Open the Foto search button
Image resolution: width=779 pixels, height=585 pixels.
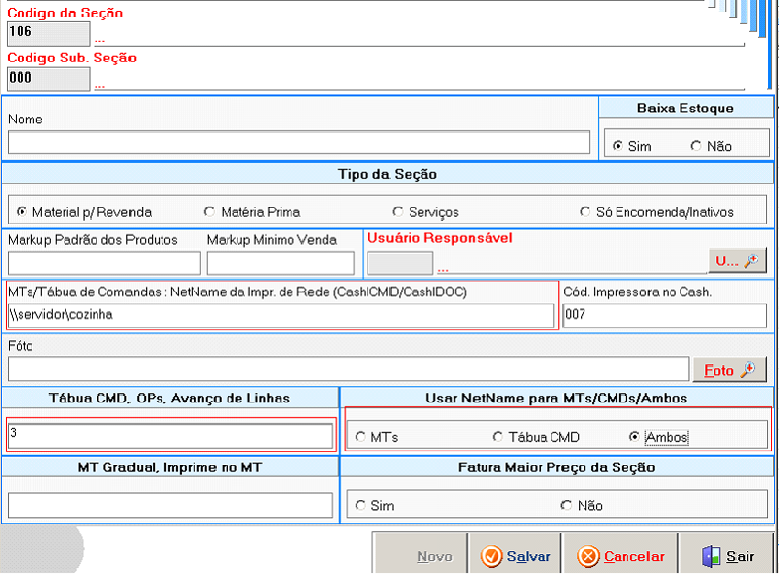[x=729, y=370]
